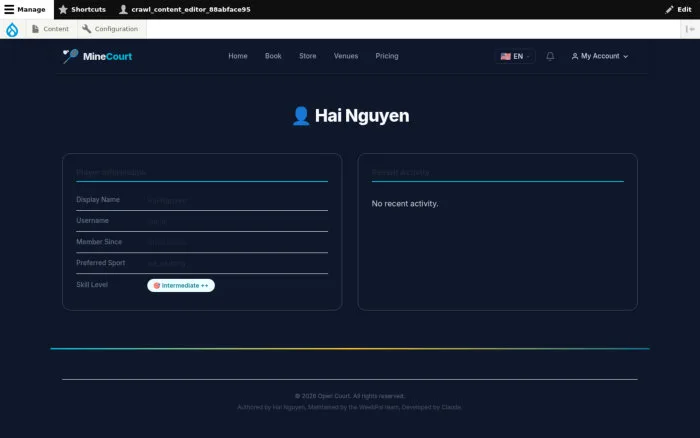The height and width of the screenshot is (438, 700).
Task: Click the copyright Open Court footer text
Action: 350,396
